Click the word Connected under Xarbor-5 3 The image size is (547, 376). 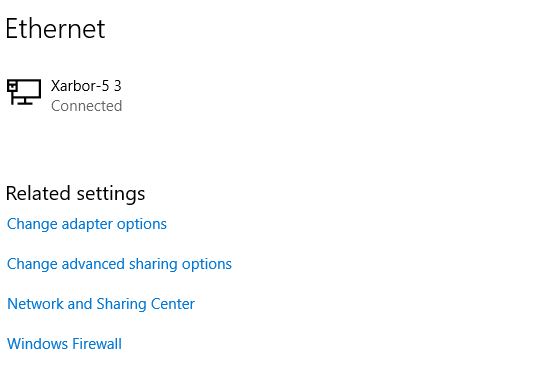coord(87,106)
